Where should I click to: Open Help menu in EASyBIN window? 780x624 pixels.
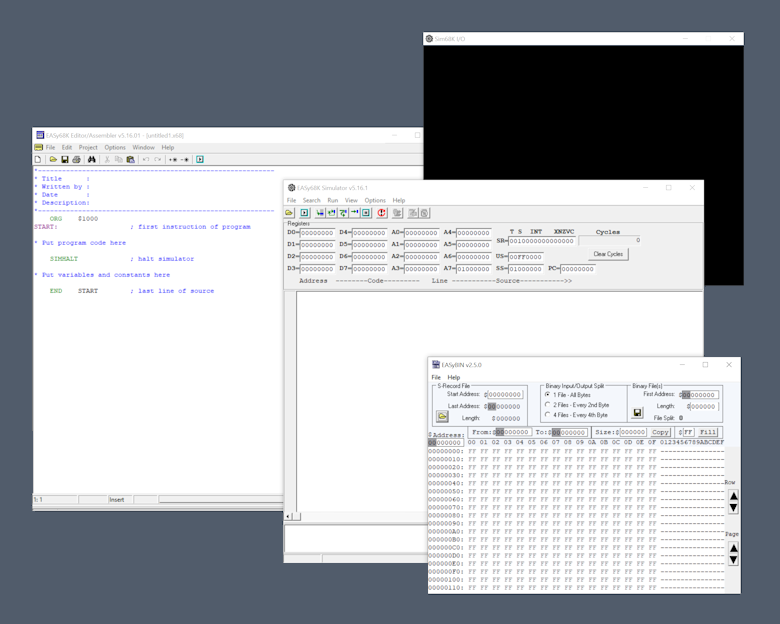coord(454,377)
